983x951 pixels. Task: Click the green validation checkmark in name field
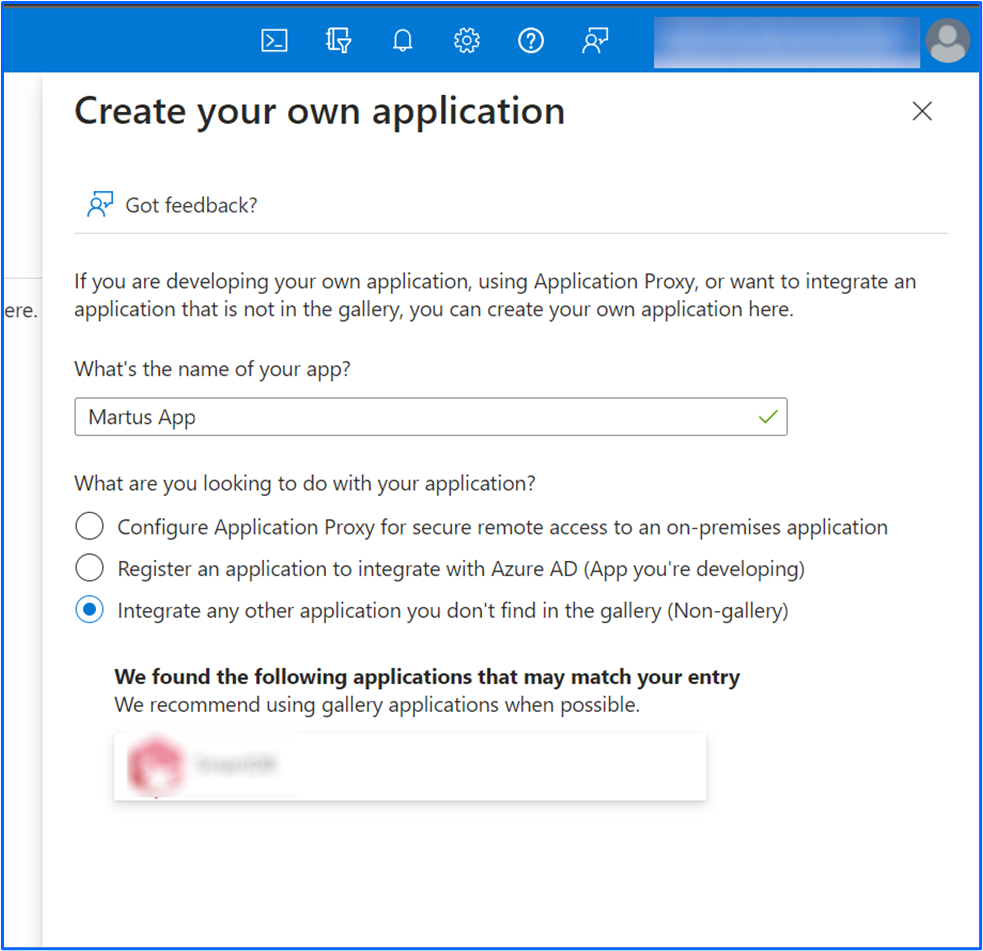point(768,417)
